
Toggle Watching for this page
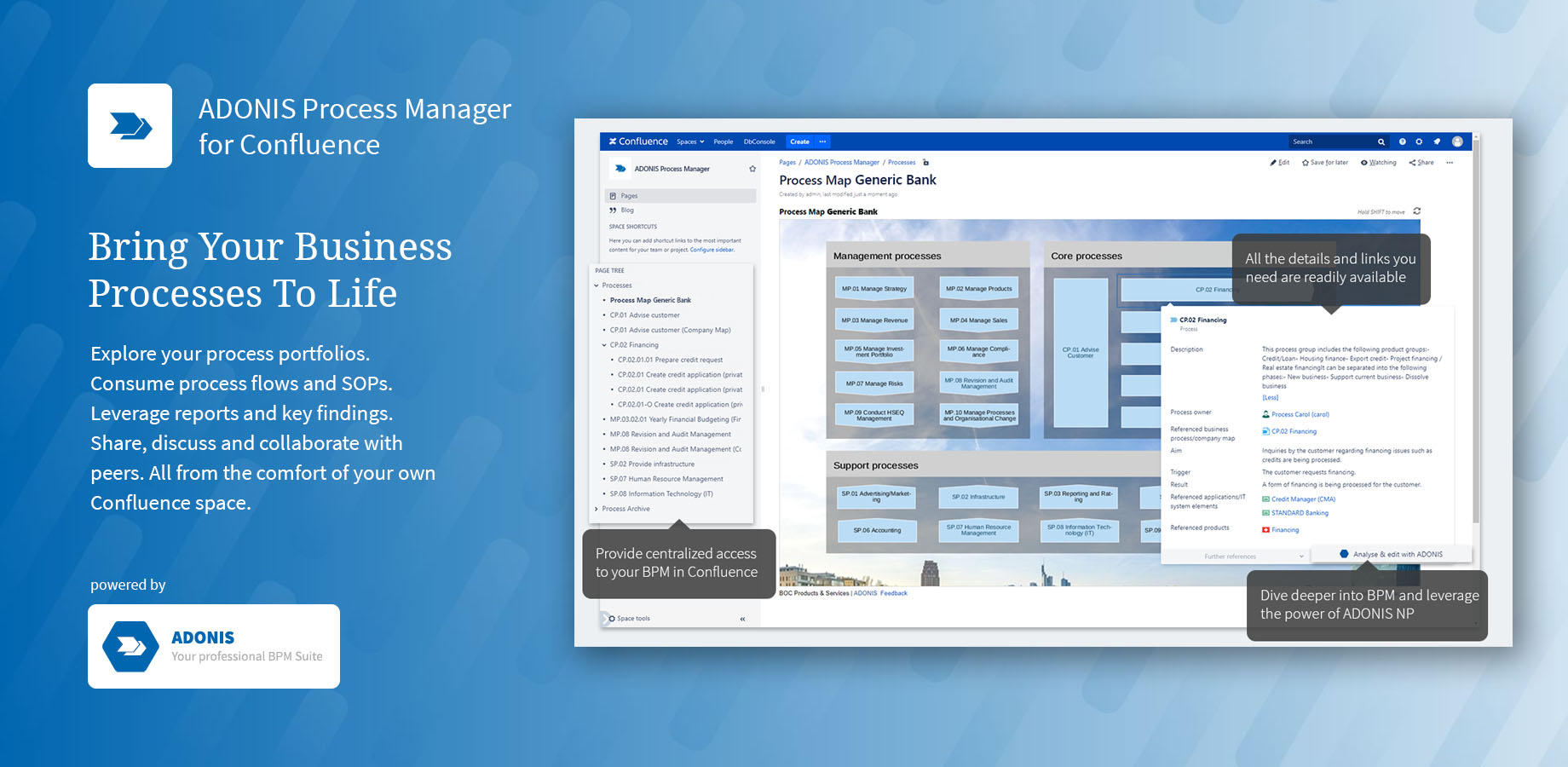(1378, 162)
